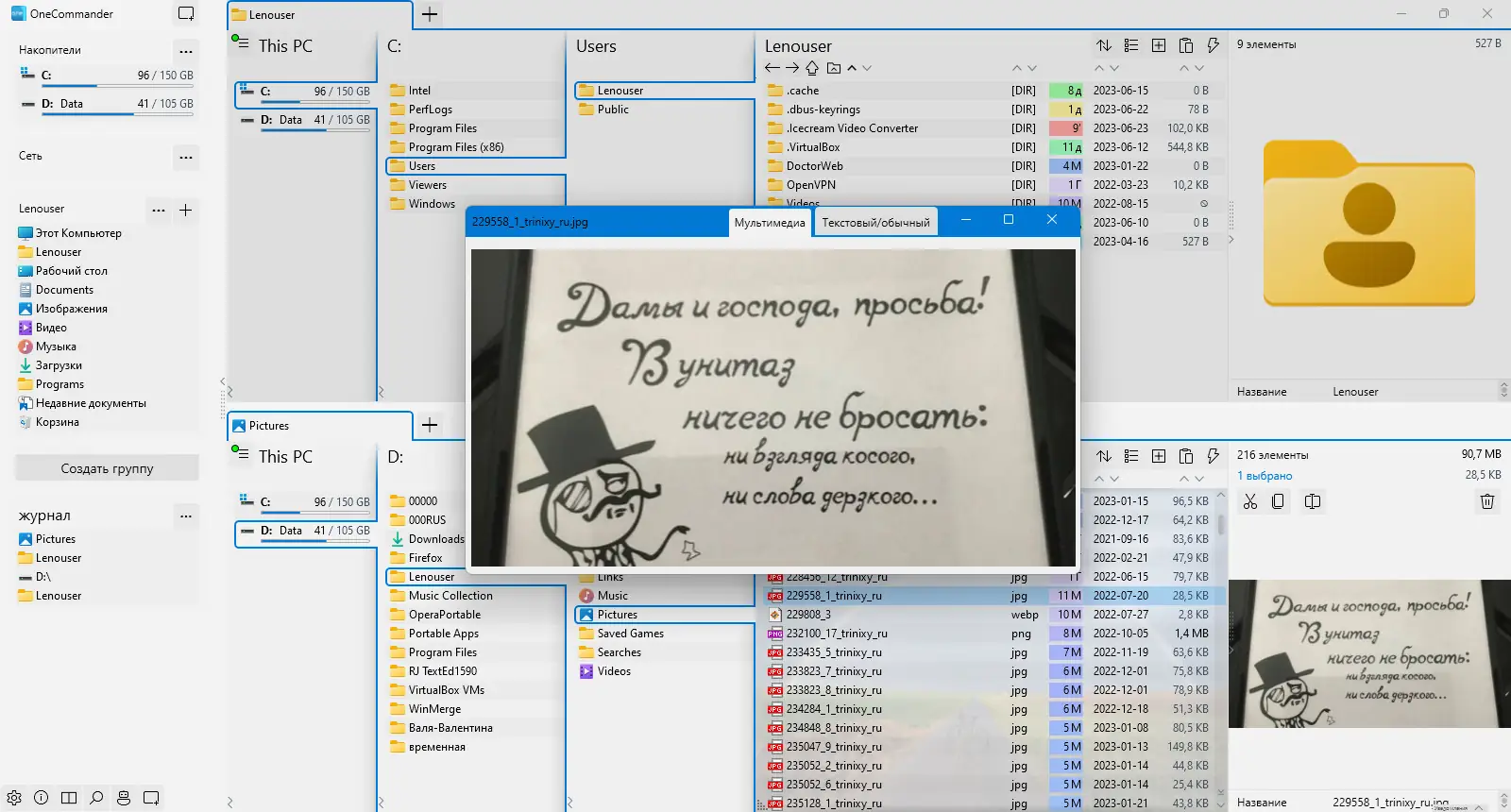The image size is (1511, 812).
Task: Switch to the Pictures tab
Action: (320, 426)
